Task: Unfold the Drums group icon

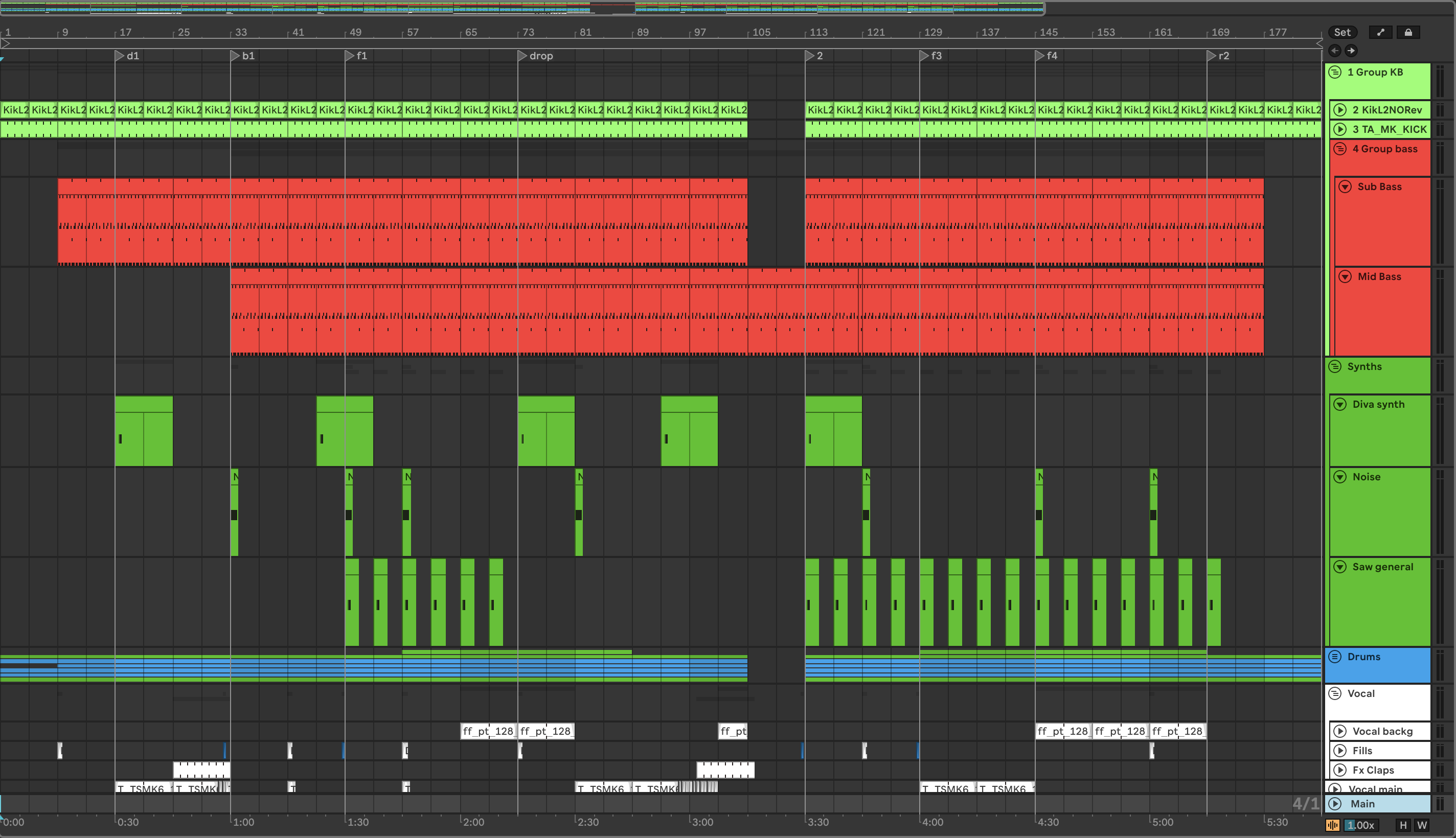Action: (1335, 657)
